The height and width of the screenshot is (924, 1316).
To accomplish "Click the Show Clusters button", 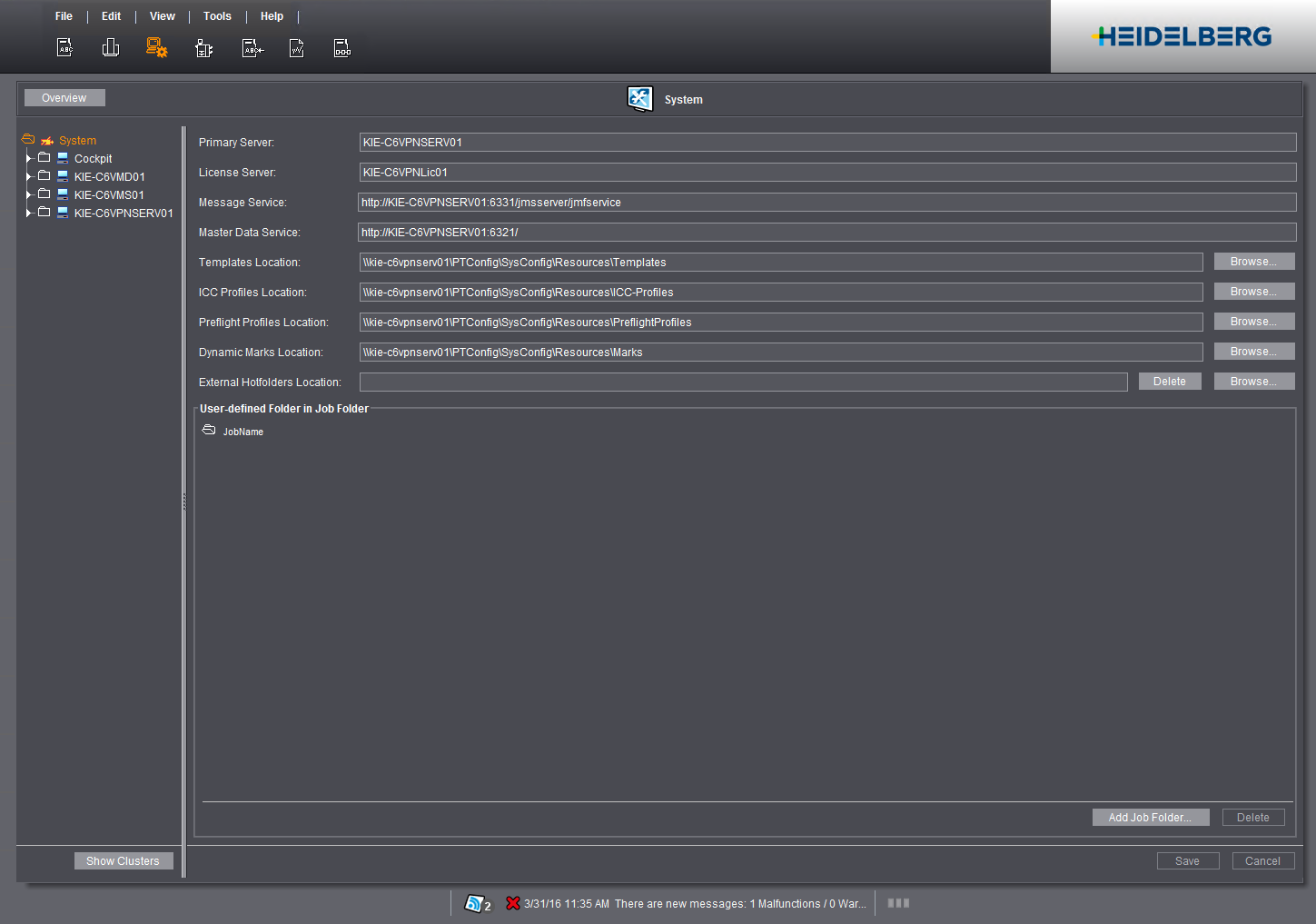I will click(123, 861).
